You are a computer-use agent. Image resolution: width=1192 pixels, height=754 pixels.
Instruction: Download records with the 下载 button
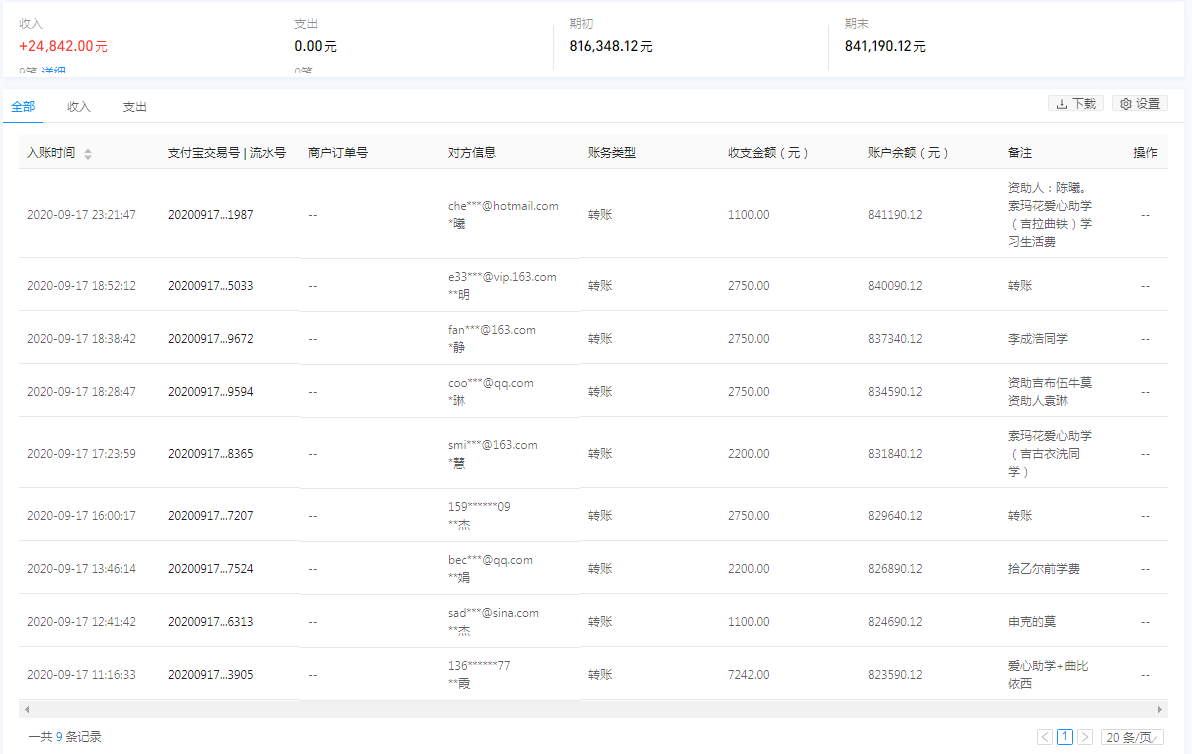tap(1076, 104)
